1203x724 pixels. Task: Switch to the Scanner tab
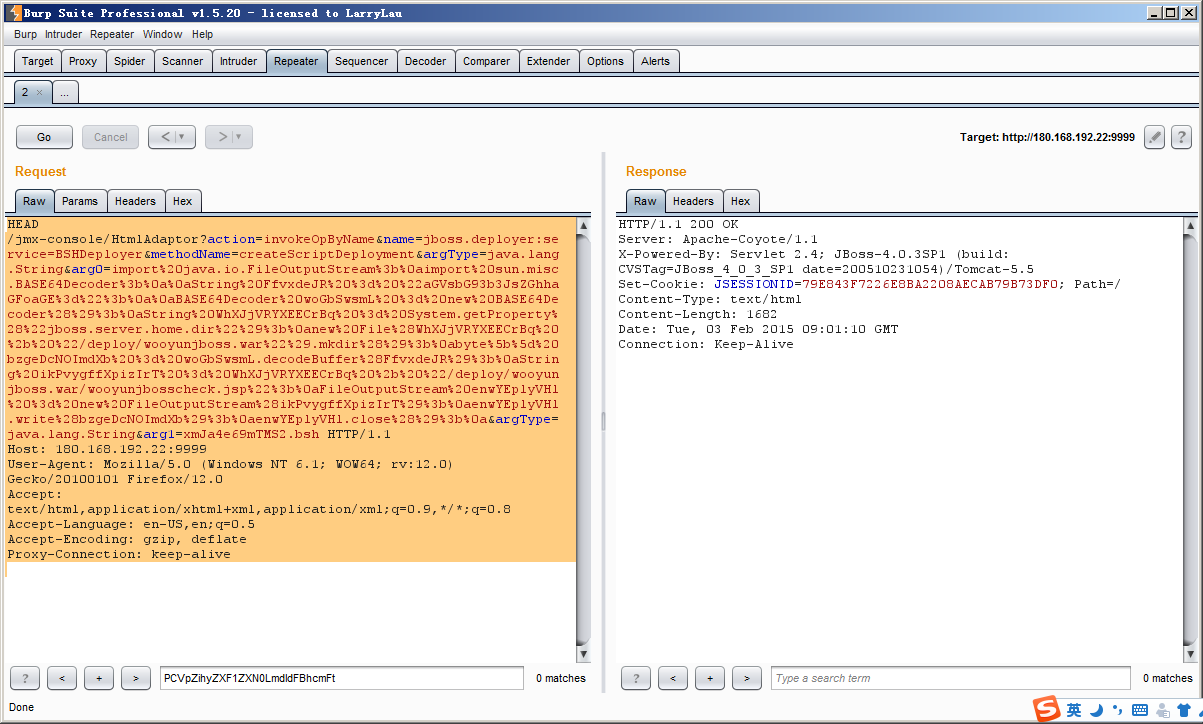click(183, 61)
